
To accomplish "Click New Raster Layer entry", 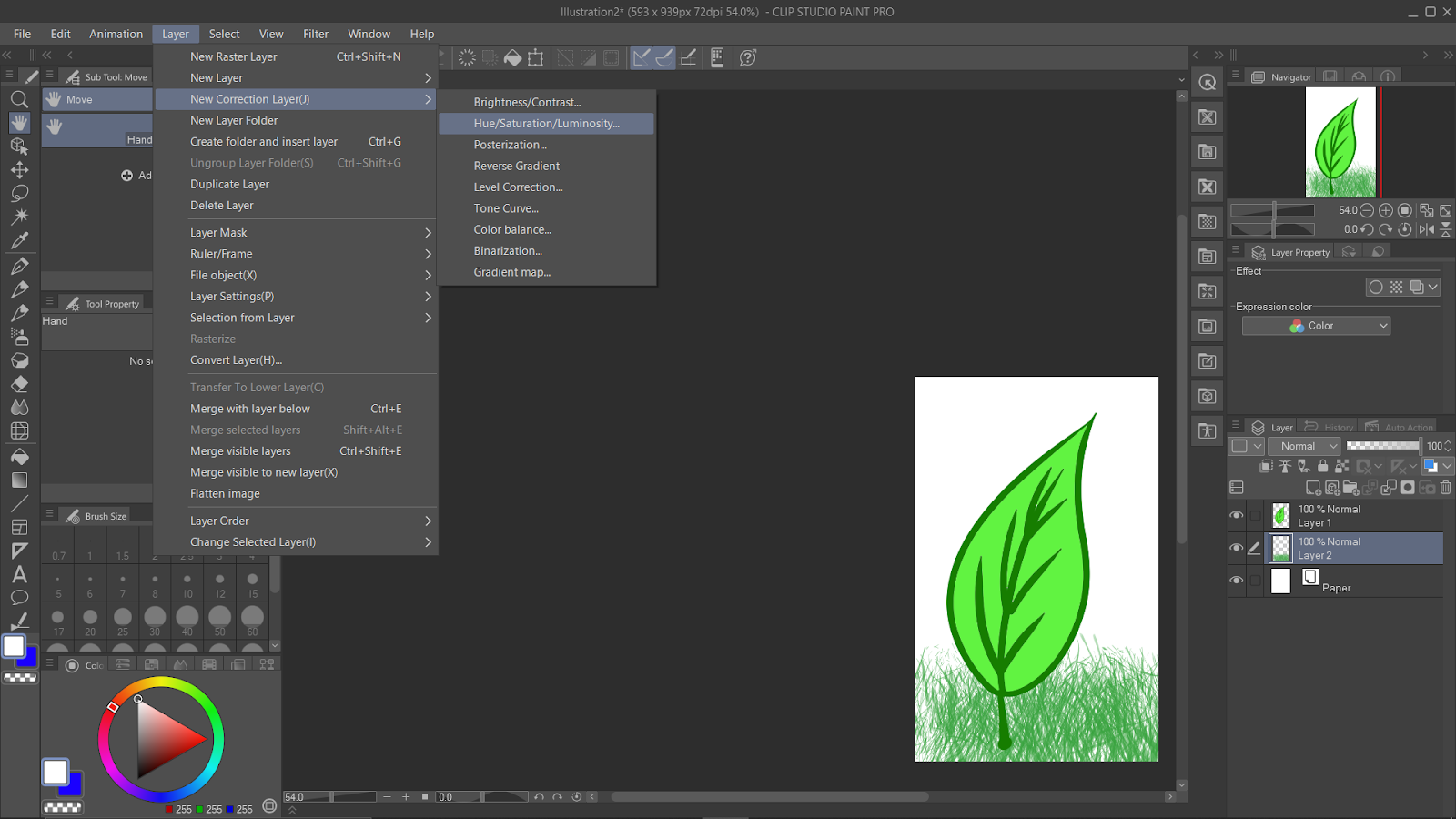I will tap(296, 56).
